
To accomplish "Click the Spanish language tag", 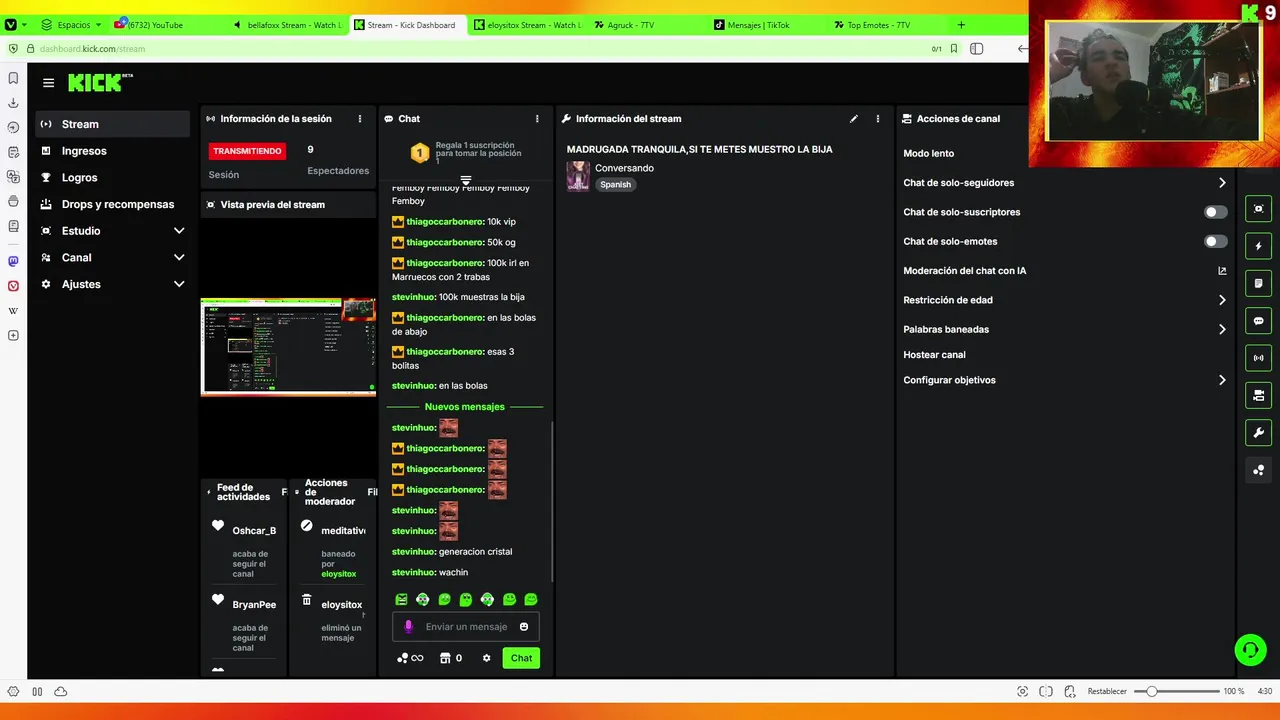I will tap(616, 184).
